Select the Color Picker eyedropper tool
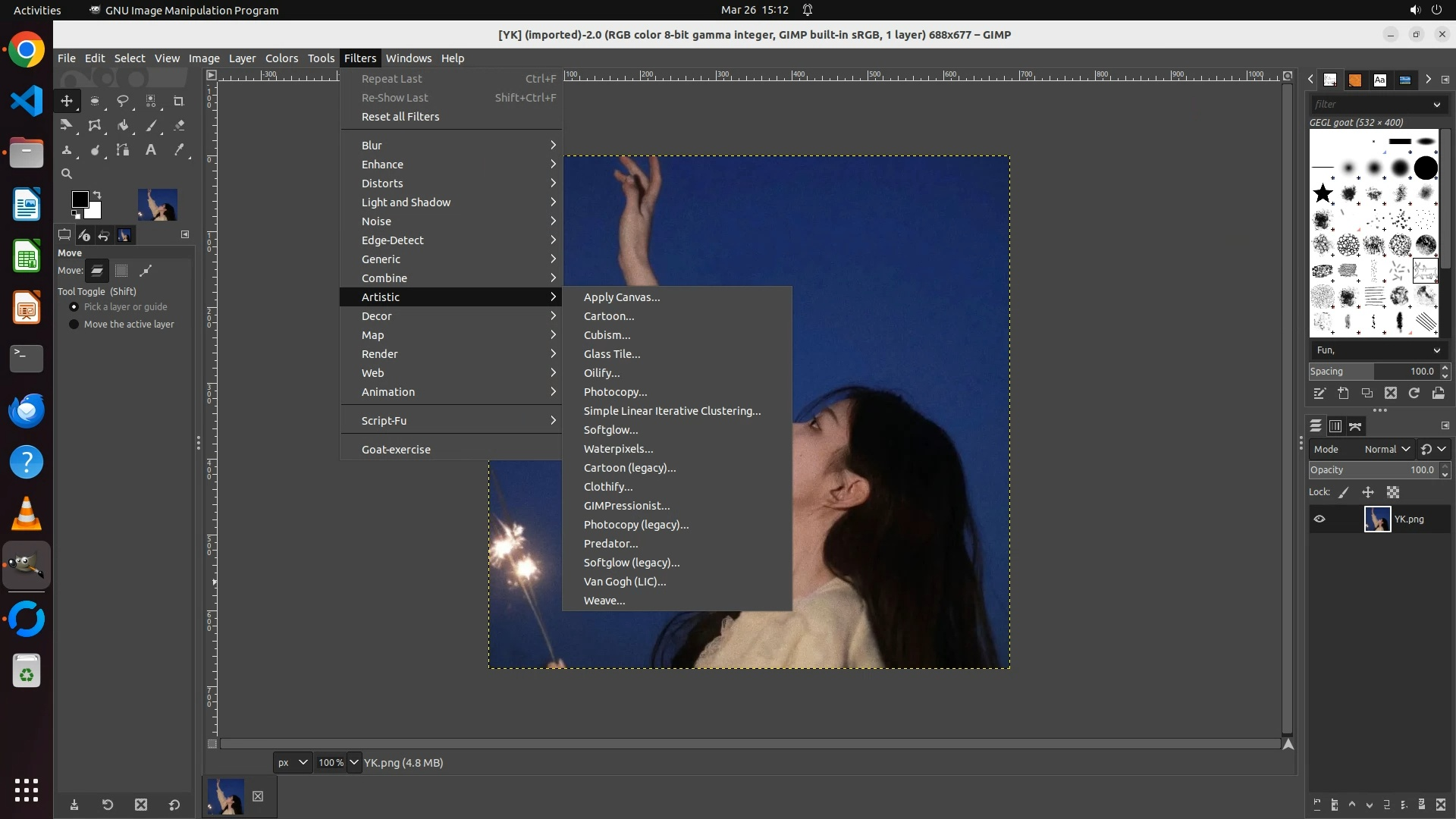The height and width of the screenshot is (819, 1456). [x=179, y=150]
